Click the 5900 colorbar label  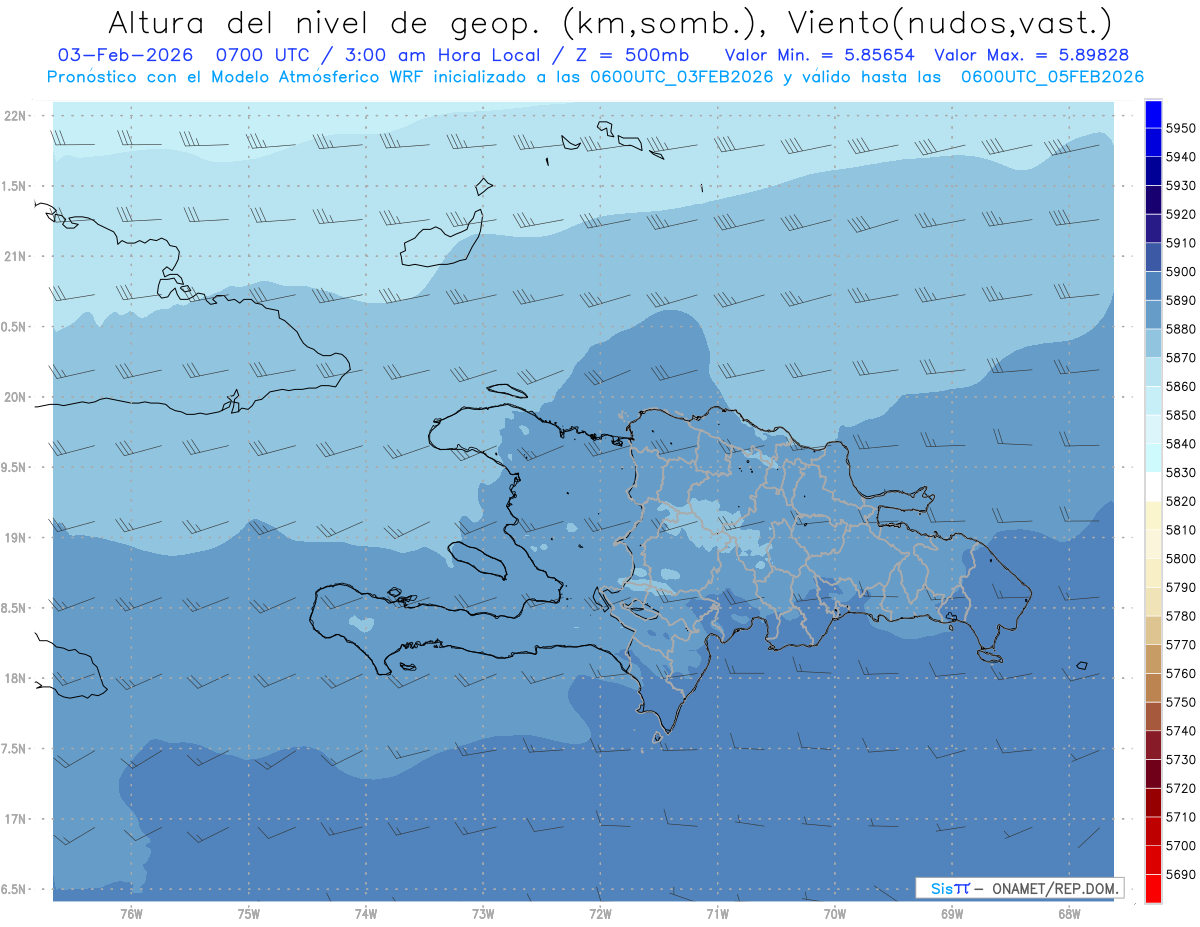tap(1181, 272)
